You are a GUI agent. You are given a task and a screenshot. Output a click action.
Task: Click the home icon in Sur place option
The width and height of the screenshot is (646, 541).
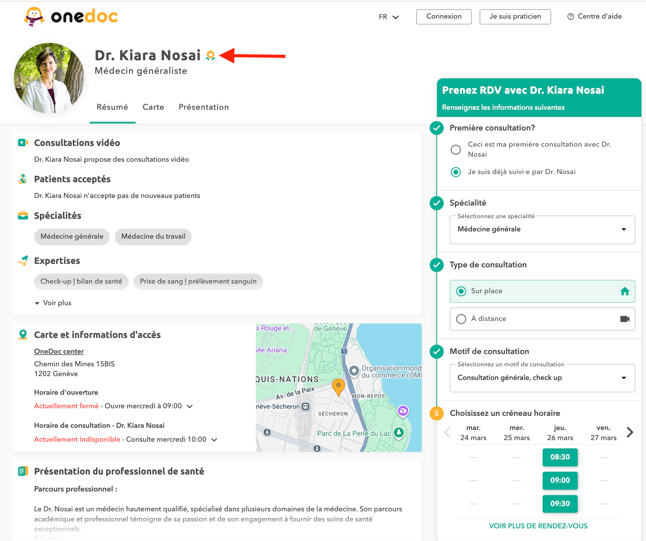click(x=624, y=291)
